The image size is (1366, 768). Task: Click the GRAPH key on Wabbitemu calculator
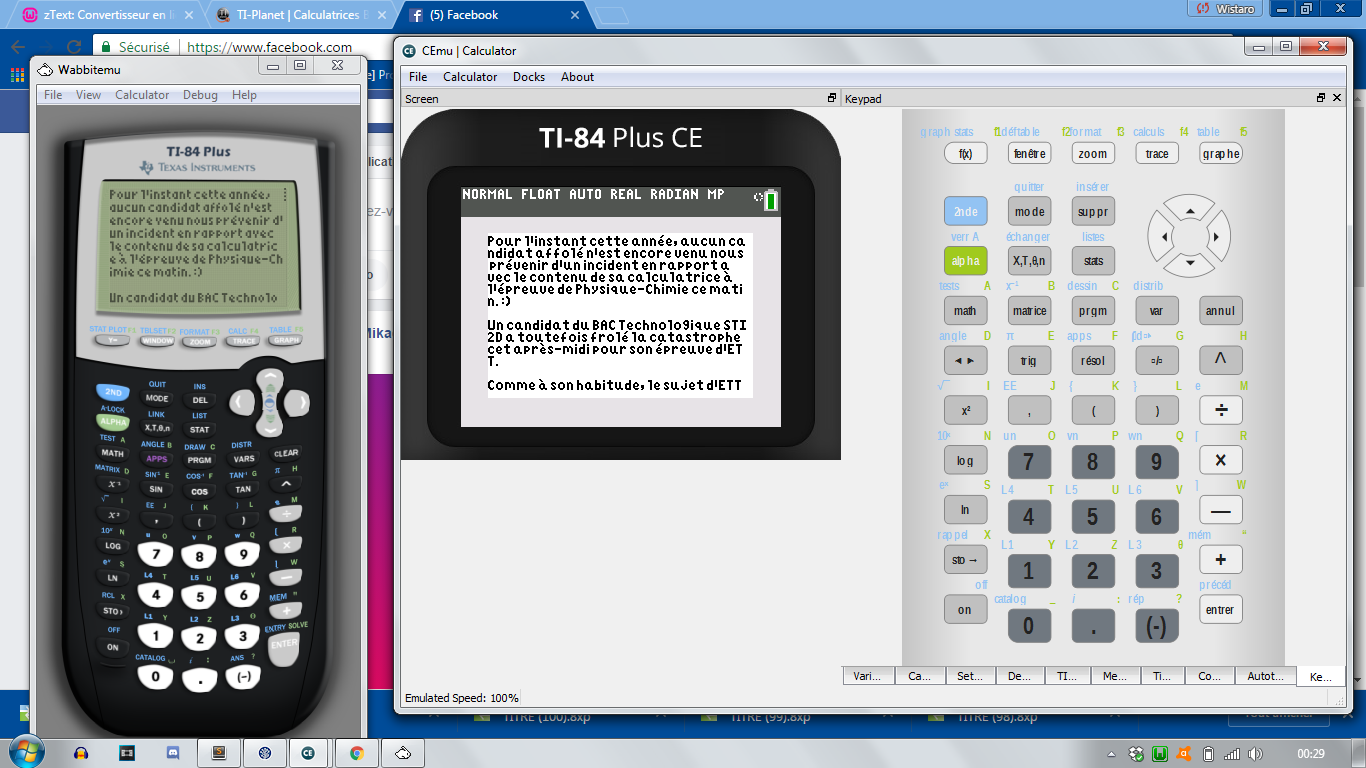click(x=285, y=340)
